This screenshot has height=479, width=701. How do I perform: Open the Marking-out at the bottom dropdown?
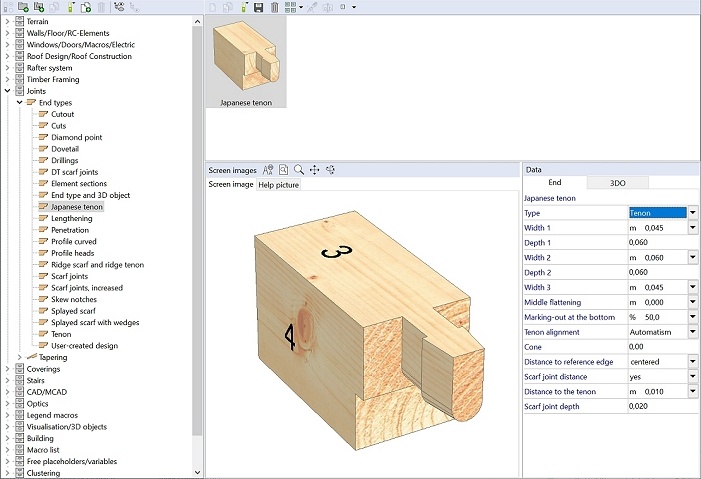[693, 317]
